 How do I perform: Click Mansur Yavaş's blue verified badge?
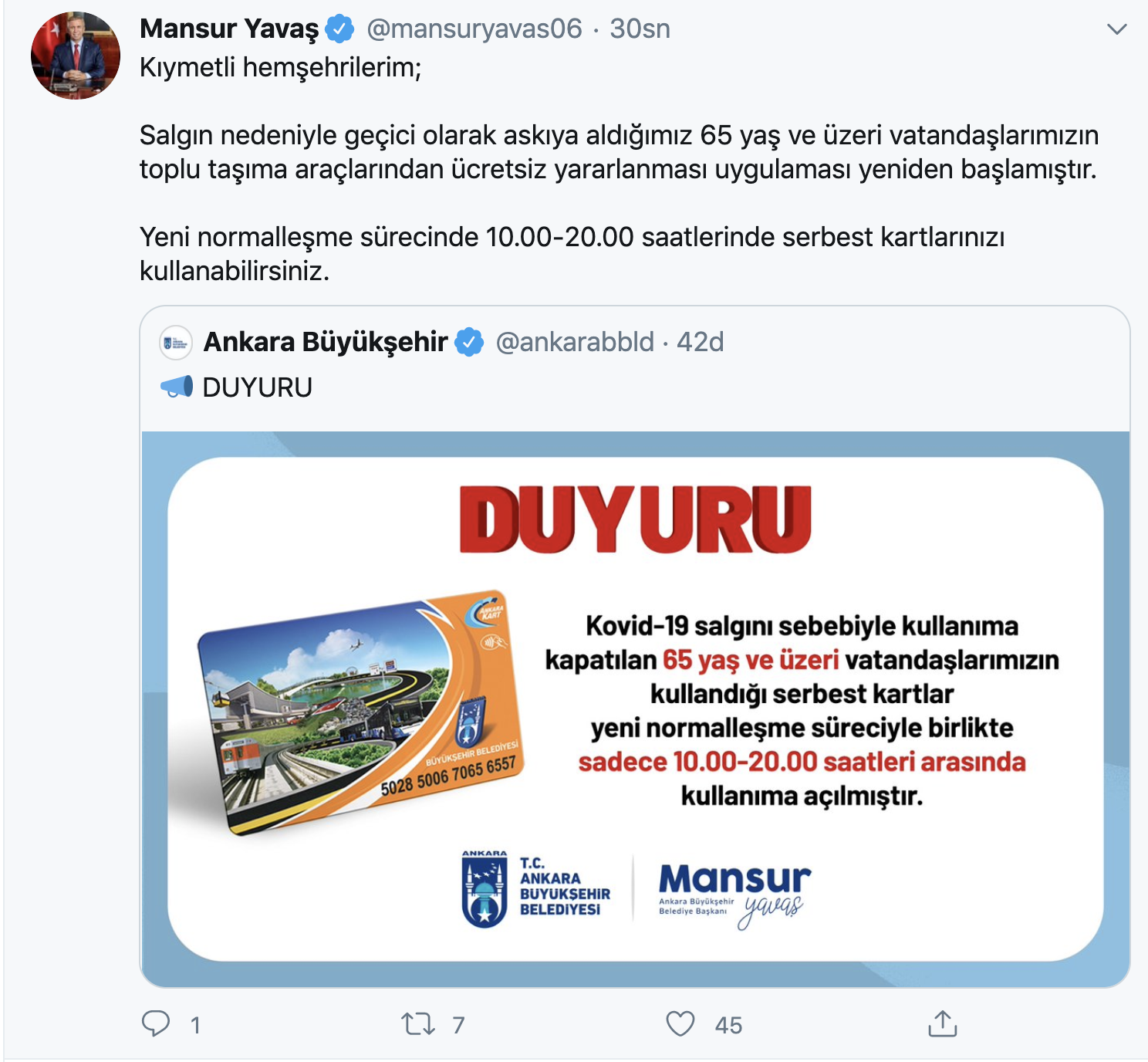tap(339, 29)
